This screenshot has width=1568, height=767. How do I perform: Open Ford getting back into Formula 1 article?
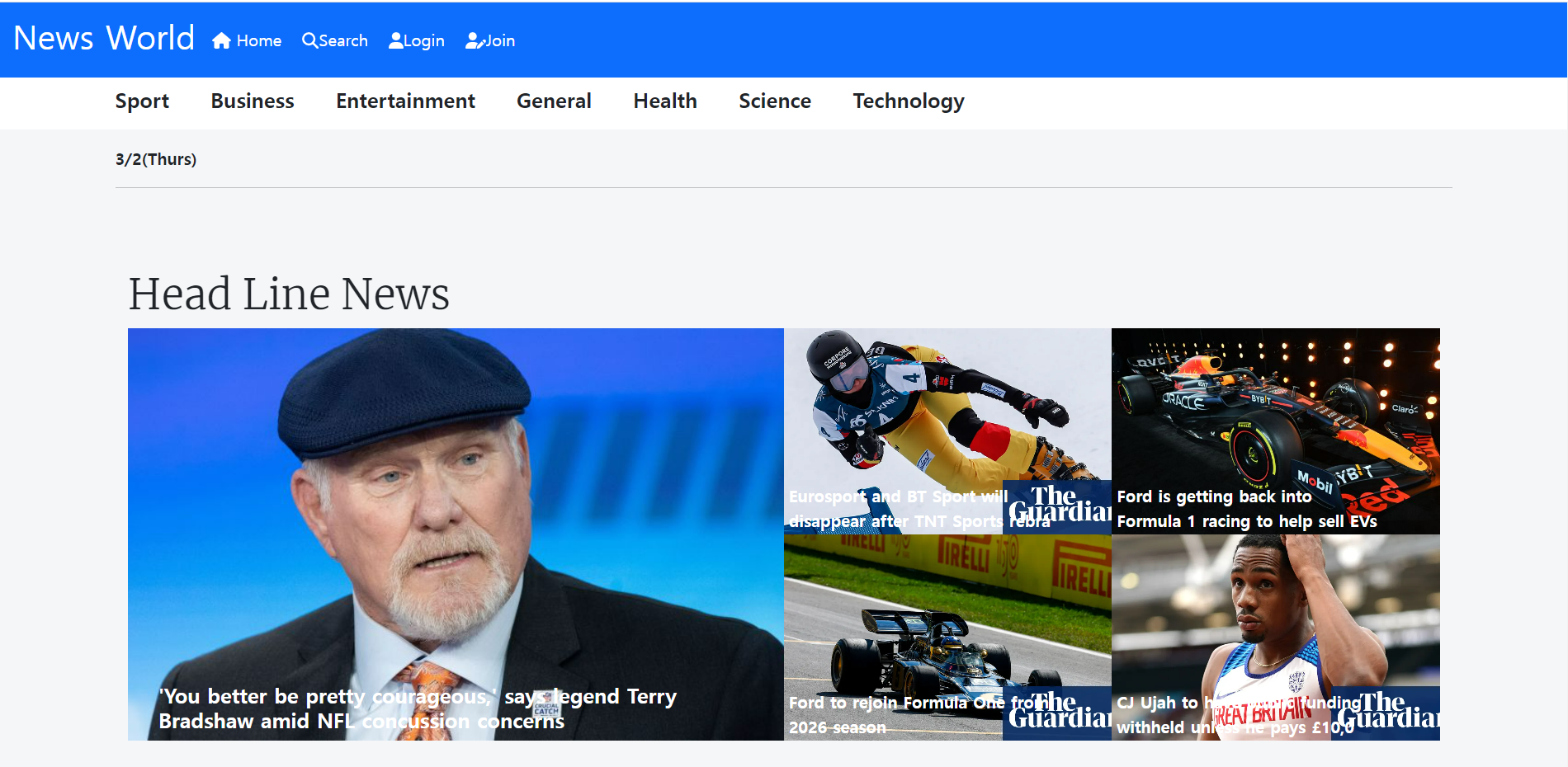click(x=1276, y=431)
